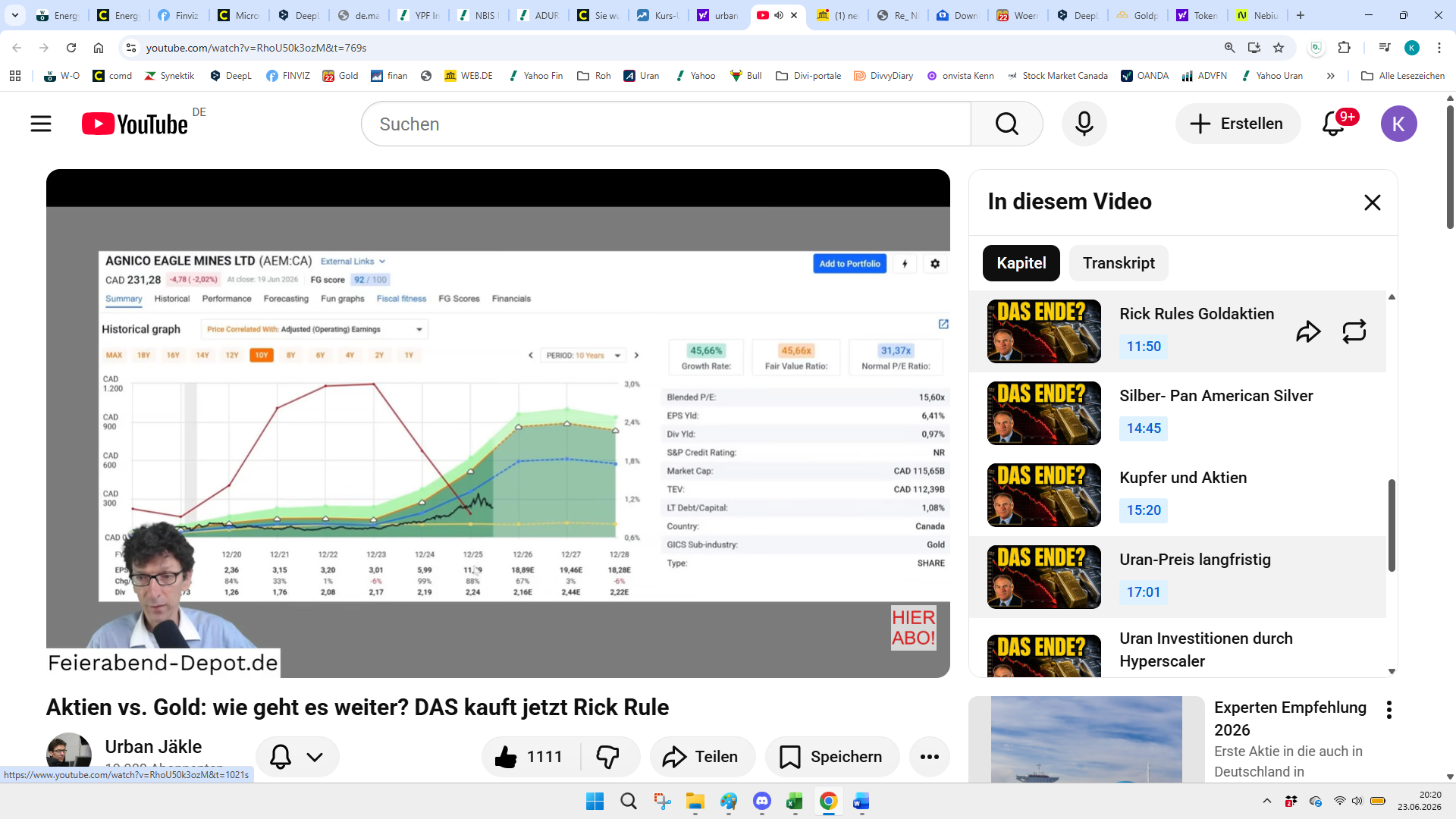
Task: Open the Windows Start menu
Action: (x=595, y=802)
